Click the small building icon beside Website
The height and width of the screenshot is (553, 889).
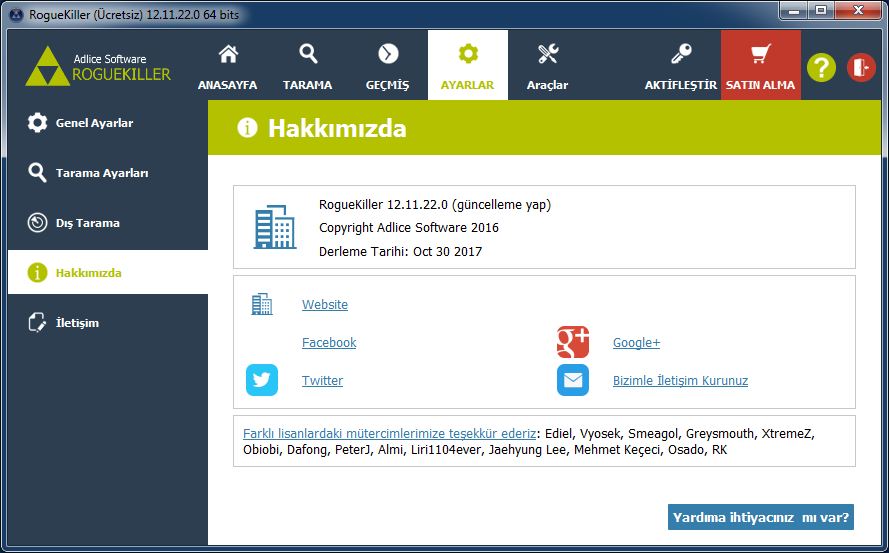[262, 304]
